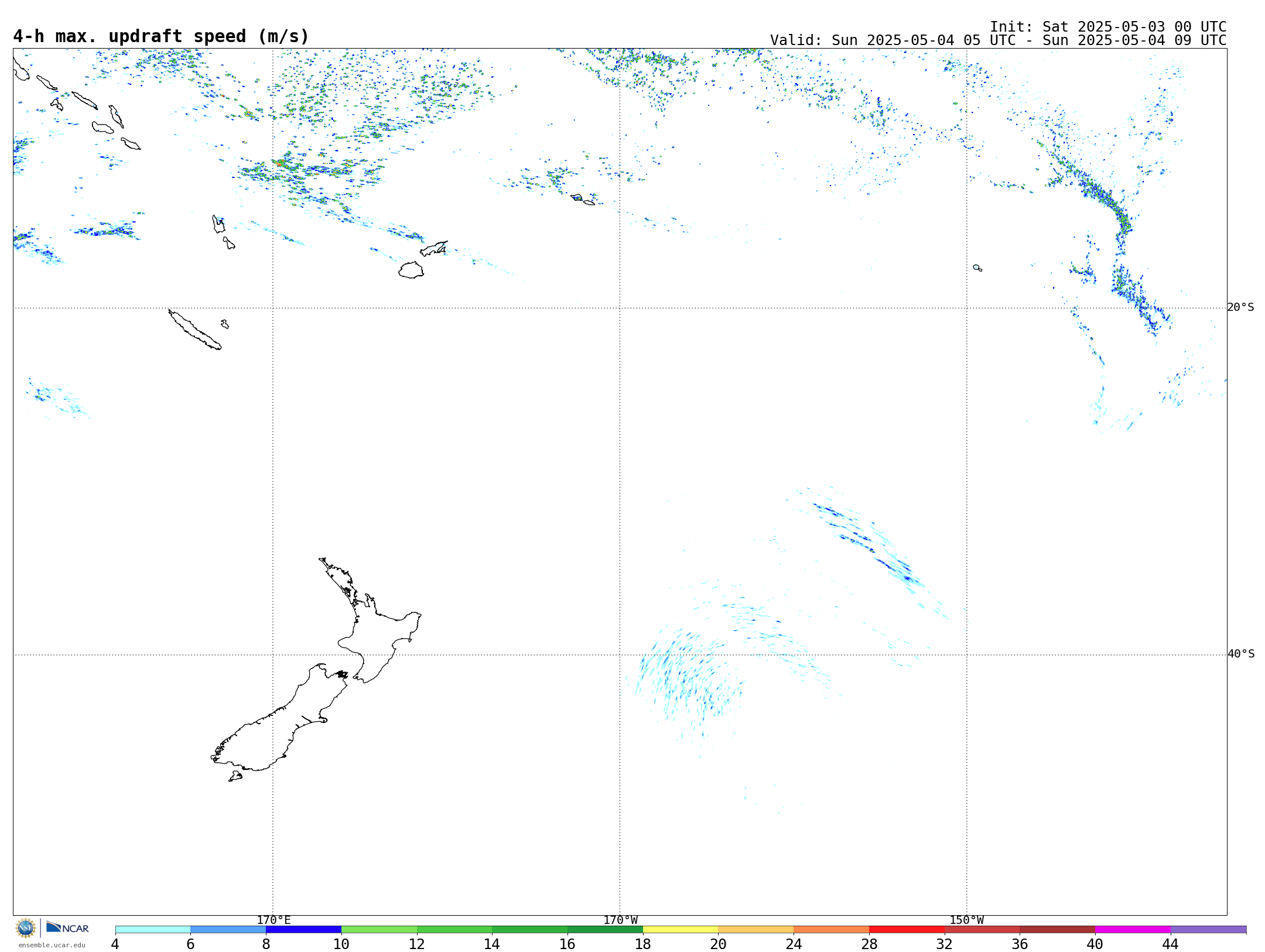1265x952 pixels.
Task: Click colorbar tick label 32
Action: 945,944
